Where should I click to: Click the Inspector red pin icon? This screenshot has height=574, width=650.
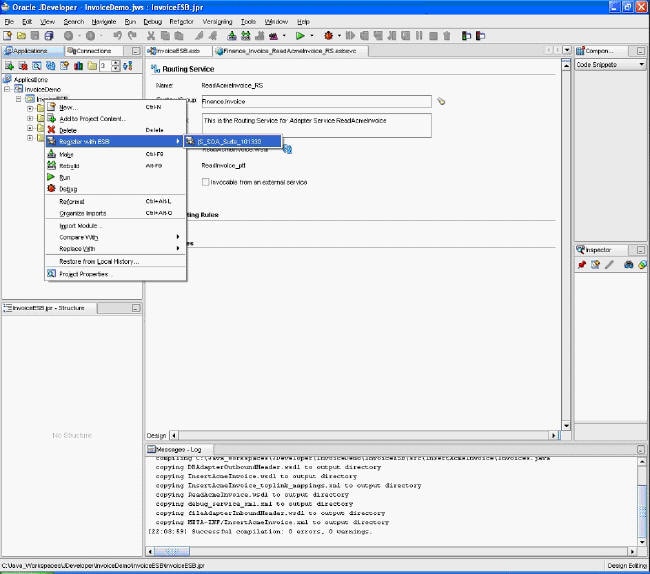click(582, 265)
